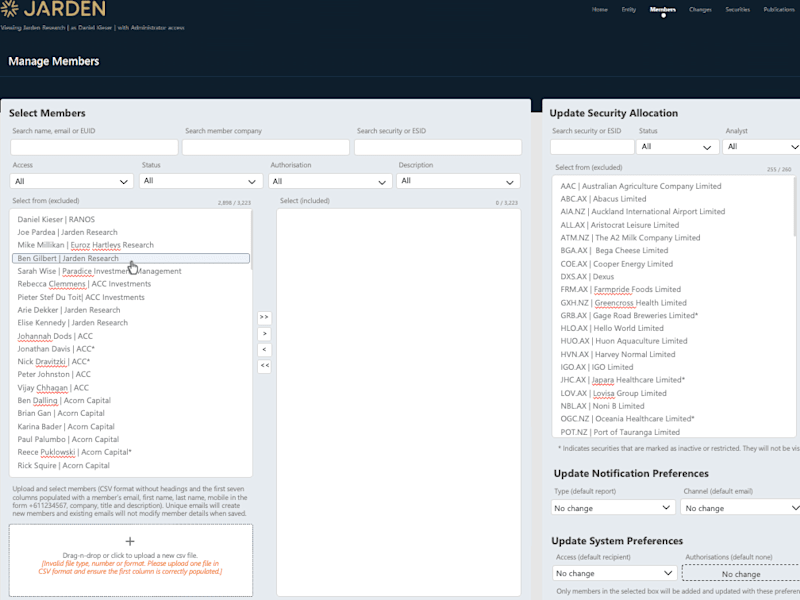The height and width of the screenshot is (600, 800).
Task: Go to the Changes menu item
Action: 700,9
